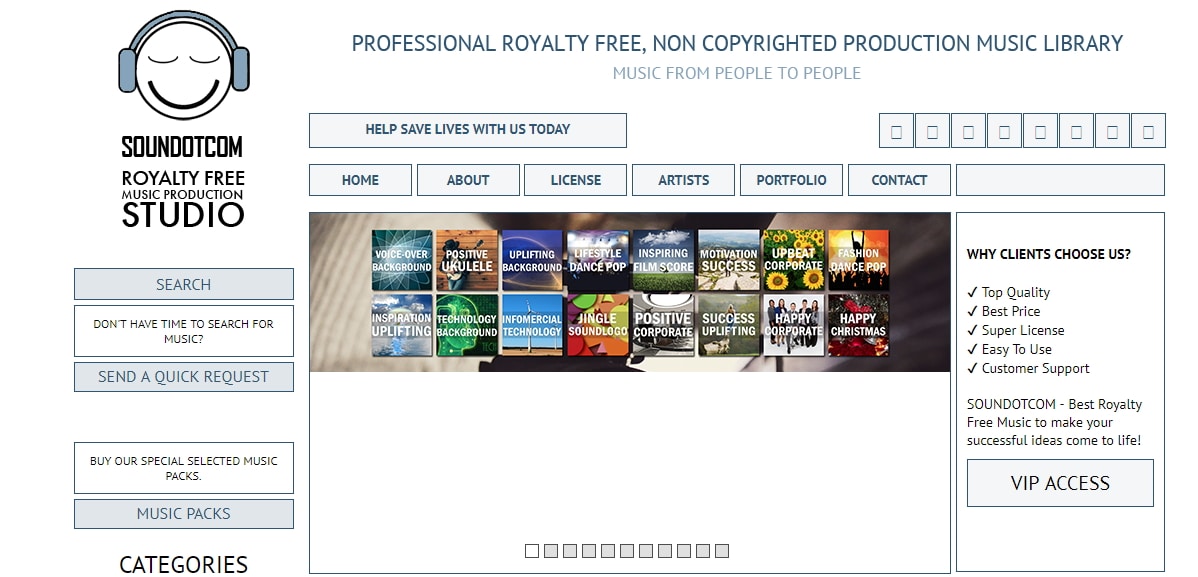Open the Voice-Over Background tile
This screenshot has height=577, width=1198.
click(x=402, y=260)
